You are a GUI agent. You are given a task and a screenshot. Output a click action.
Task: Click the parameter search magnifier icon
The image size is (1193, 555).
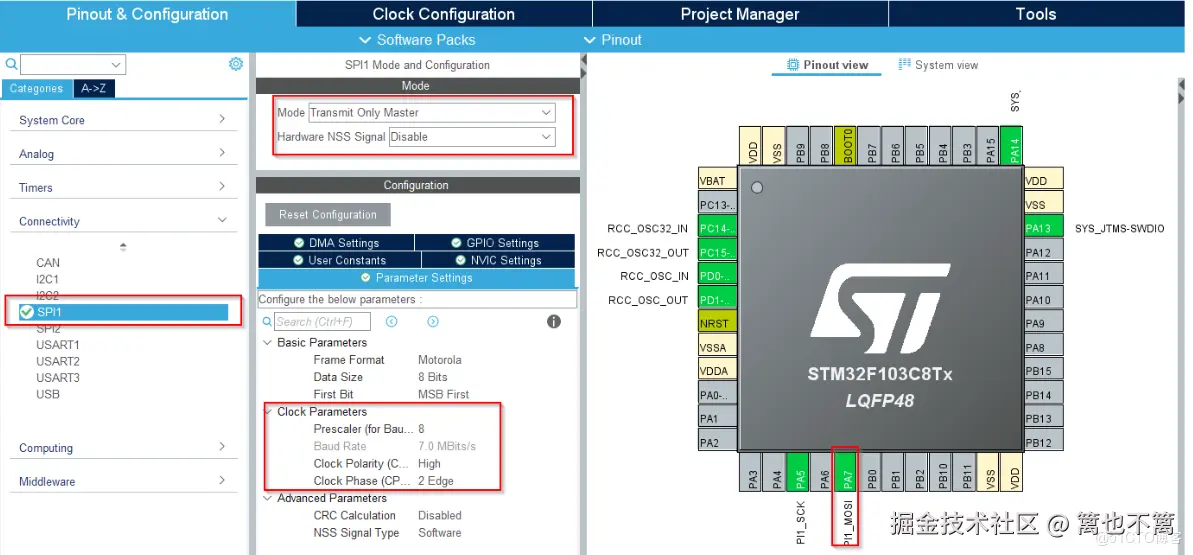pos(267,322)
